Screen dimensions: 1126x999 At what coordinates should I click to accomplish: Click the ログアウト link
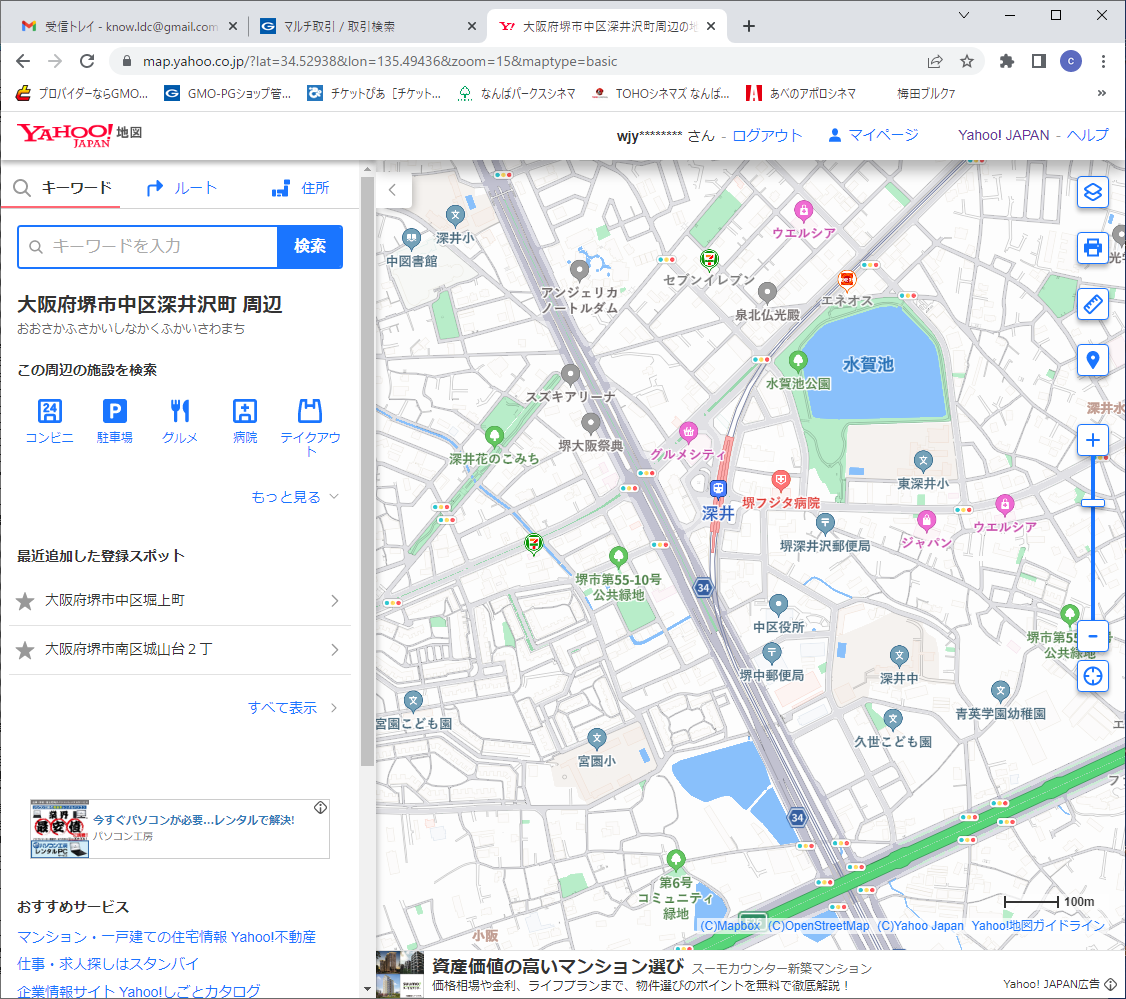point(767,135)
